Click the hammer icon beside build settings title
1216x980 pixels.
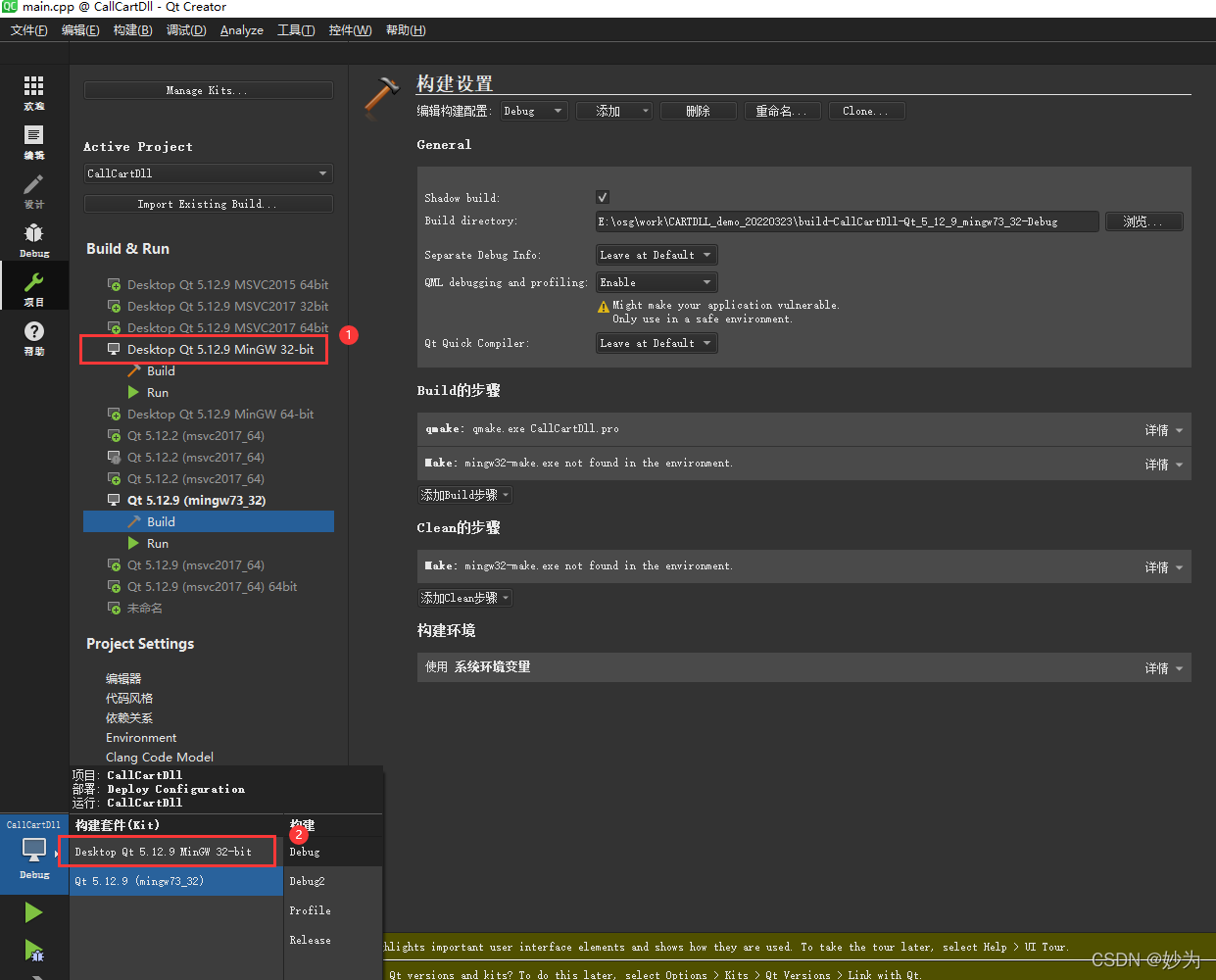pyautogui.click(x=381, y=97)
